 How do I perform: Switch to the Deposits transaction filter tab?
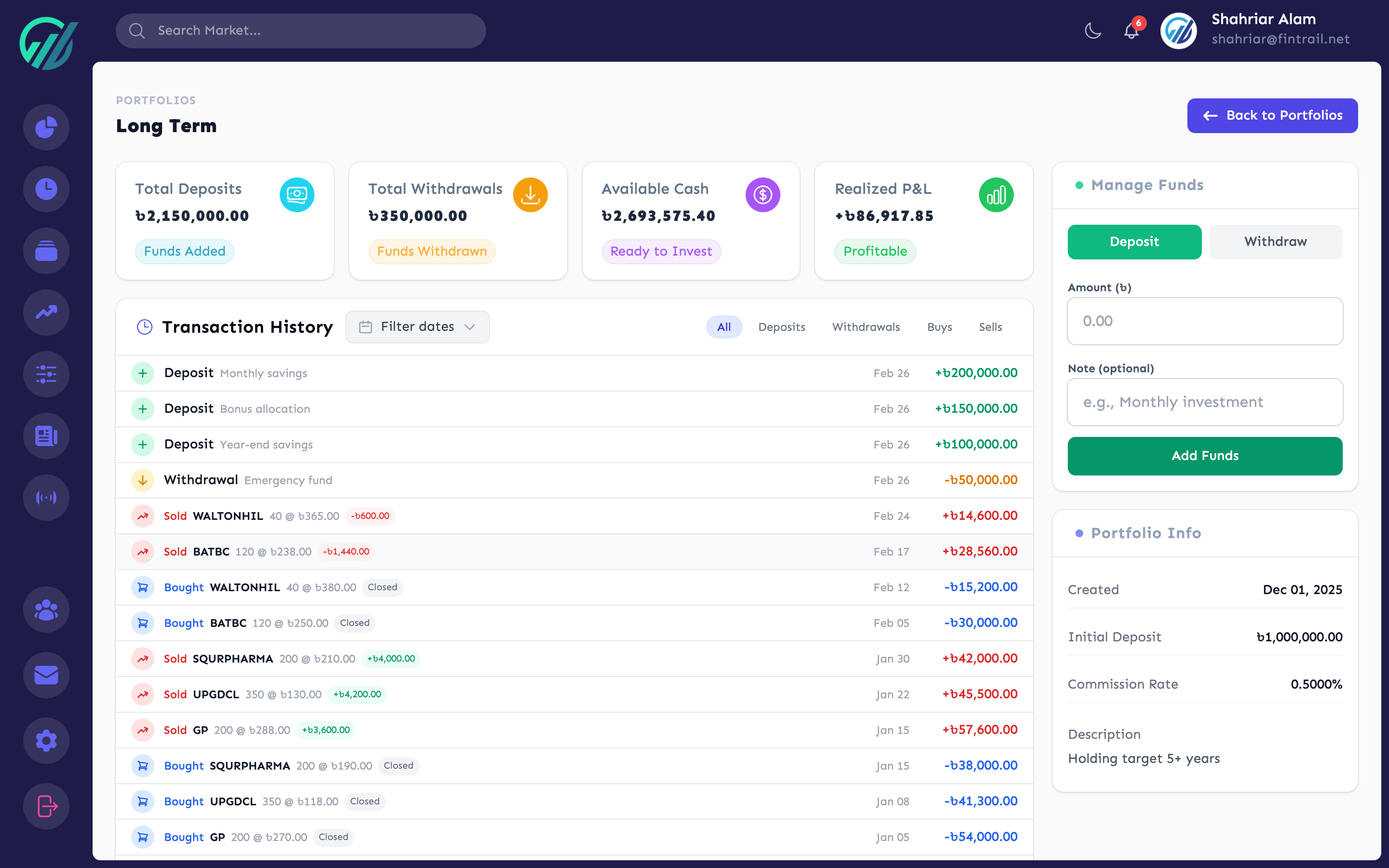click(782, 326)
